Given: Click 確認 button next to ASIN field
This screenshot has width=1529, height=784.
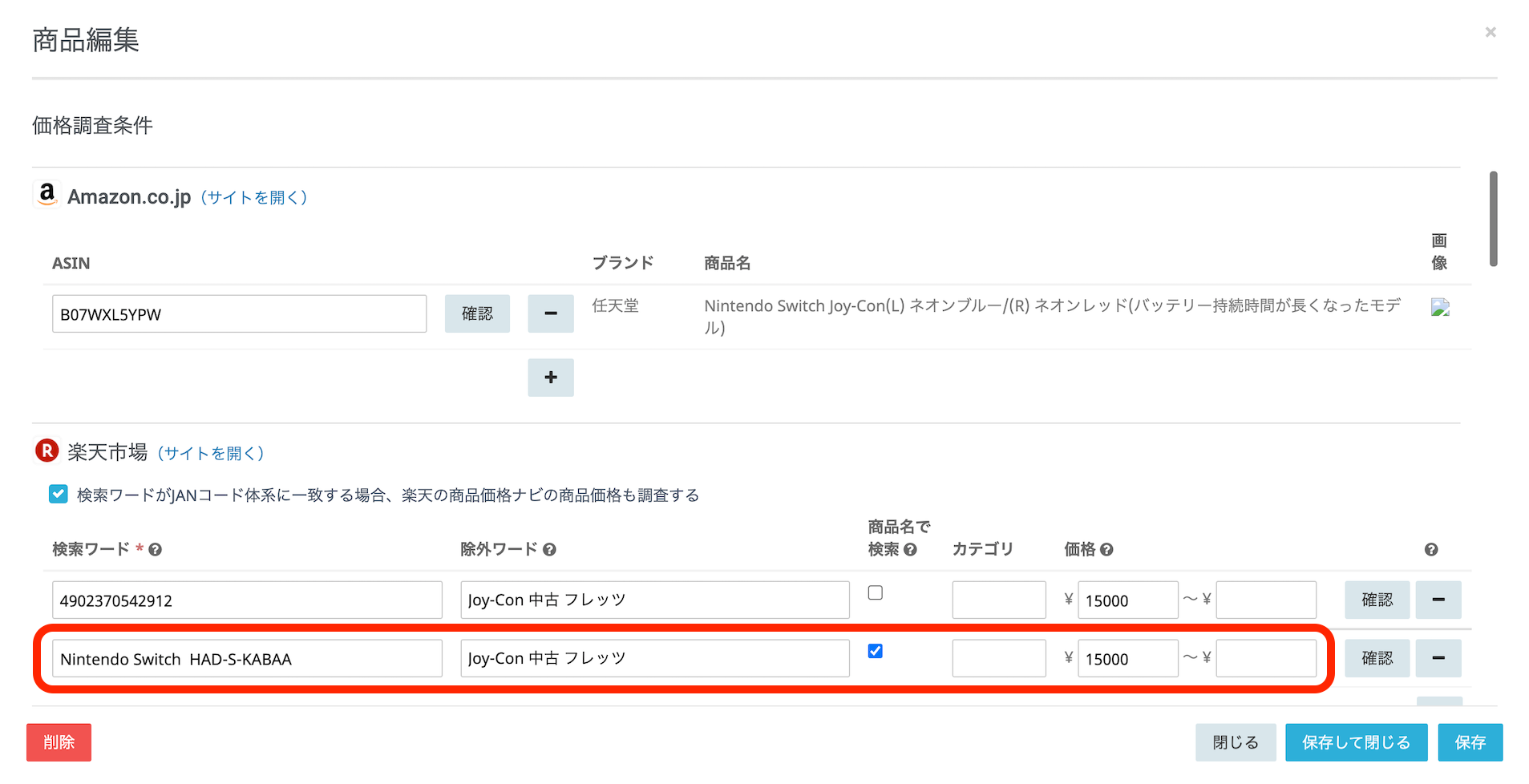Looking at the screenshot, I should click(x=477, y=313).
